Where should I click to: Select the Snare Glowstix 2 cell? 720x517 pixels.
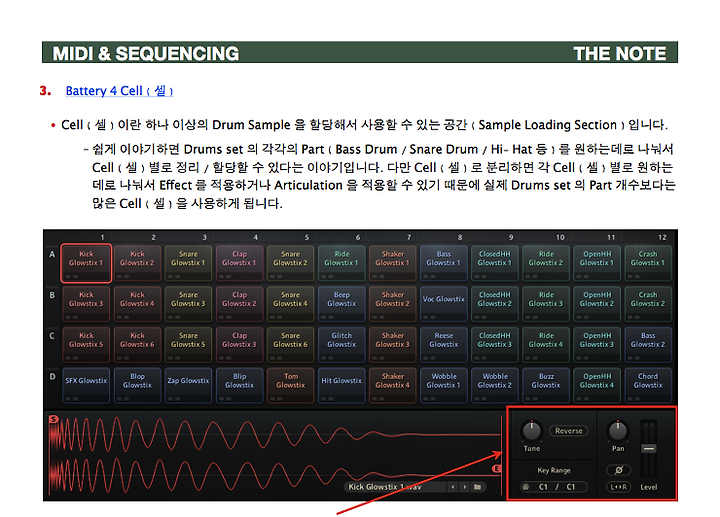290,263
